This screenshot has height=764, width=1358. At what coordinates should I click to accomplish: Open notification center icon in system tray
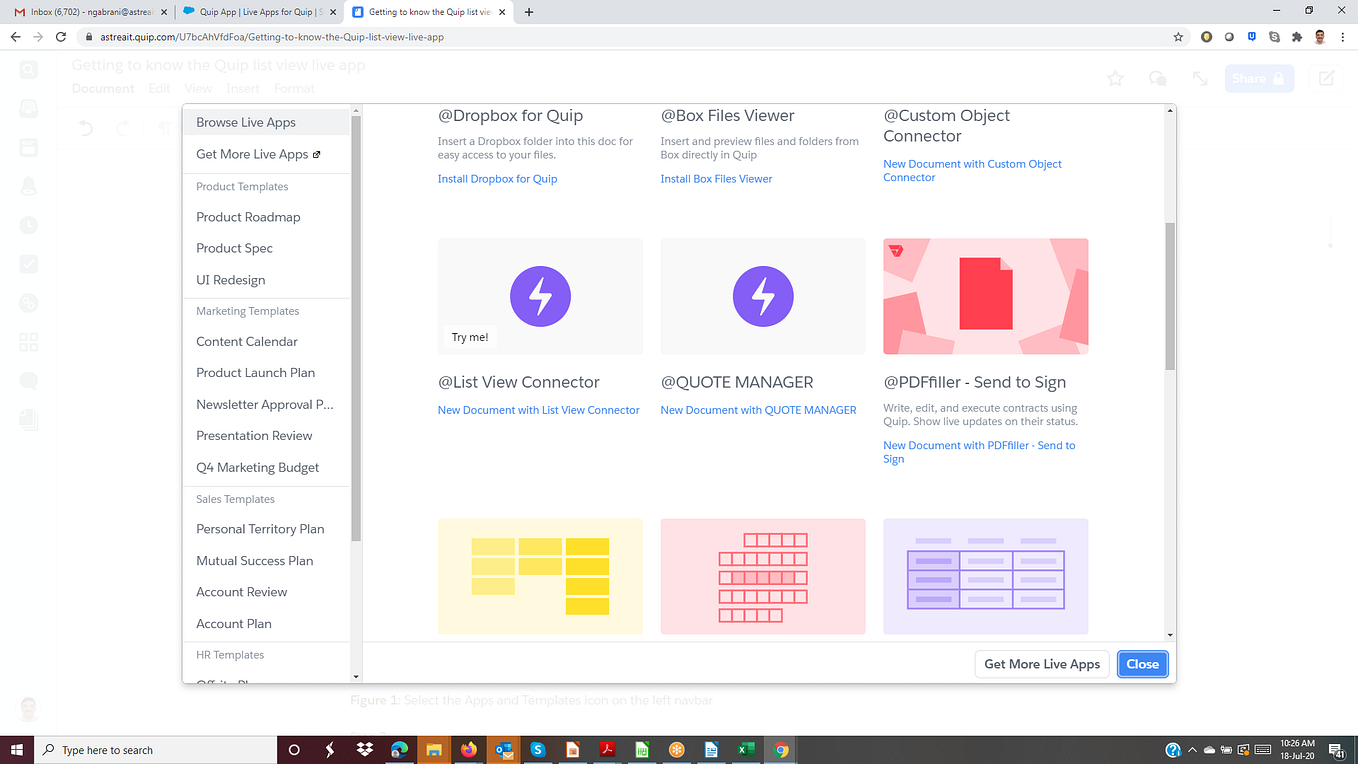point(1339,750)
